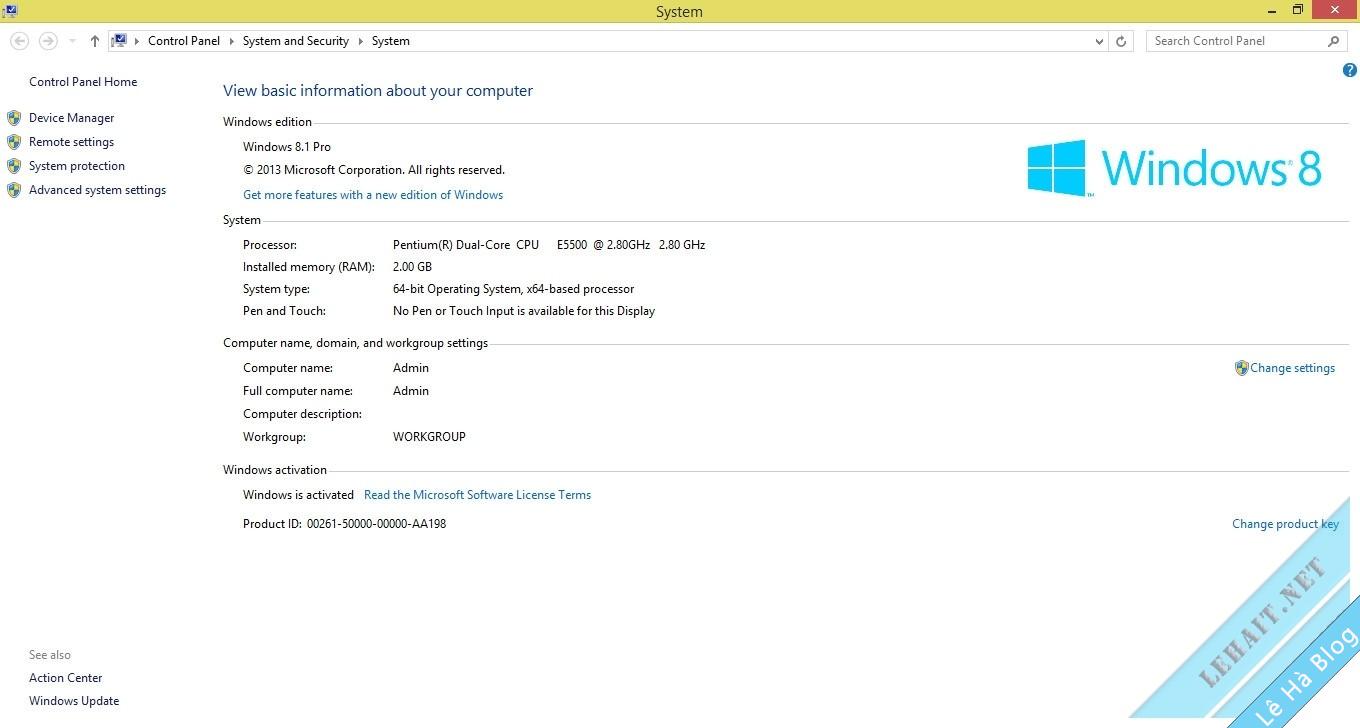Click the shield icon beside Advanced system settings
Image resolution: width=1360 pixels, height=728 pixels.
coord(14,190)
